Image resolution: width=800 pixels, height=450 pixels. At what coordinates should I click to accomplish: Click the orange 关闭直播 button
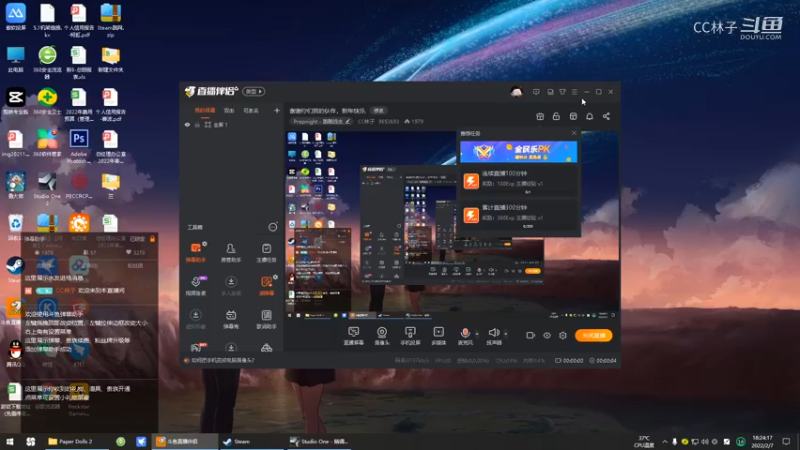coord(593,335)
